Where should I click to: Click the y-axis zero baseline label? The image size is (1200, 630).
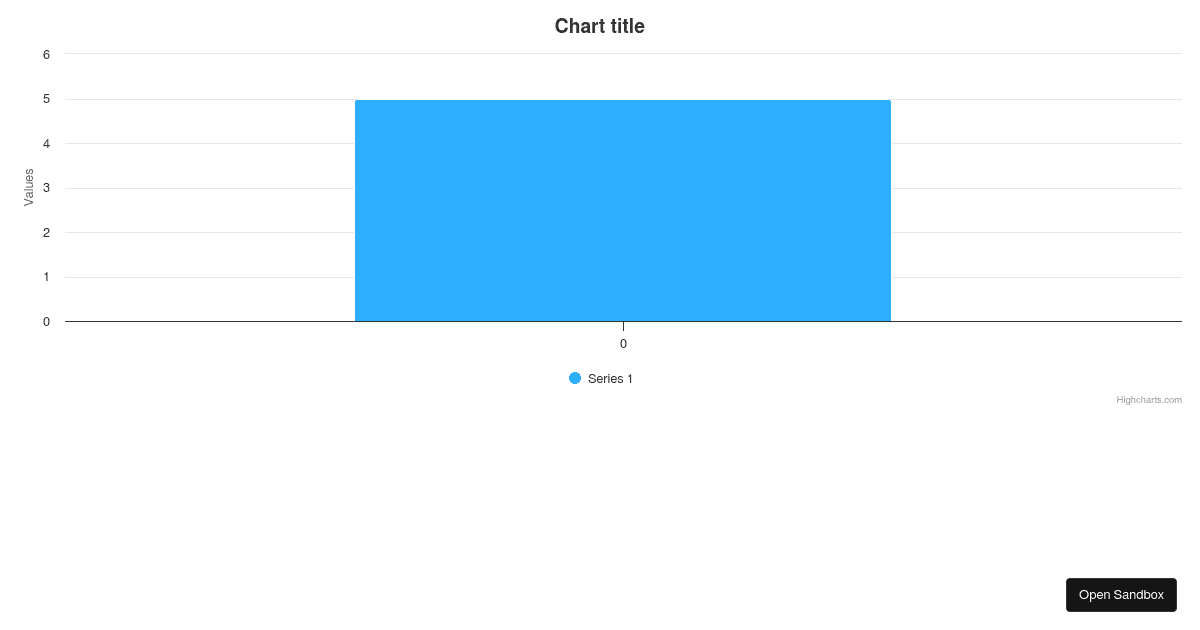coord(45,321)
